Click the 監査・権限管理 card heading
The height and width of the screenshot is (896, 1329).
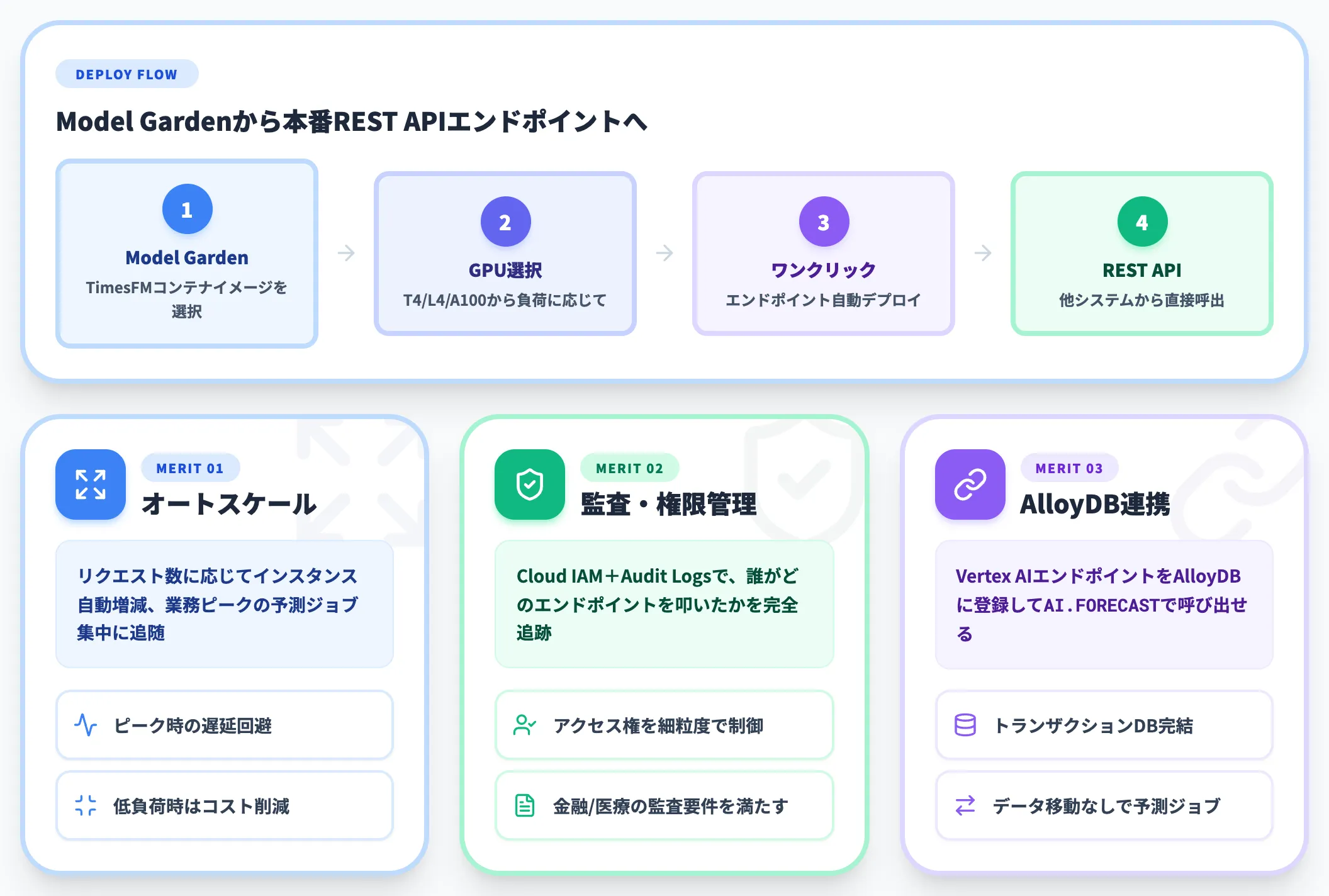[x=668, y=504]
